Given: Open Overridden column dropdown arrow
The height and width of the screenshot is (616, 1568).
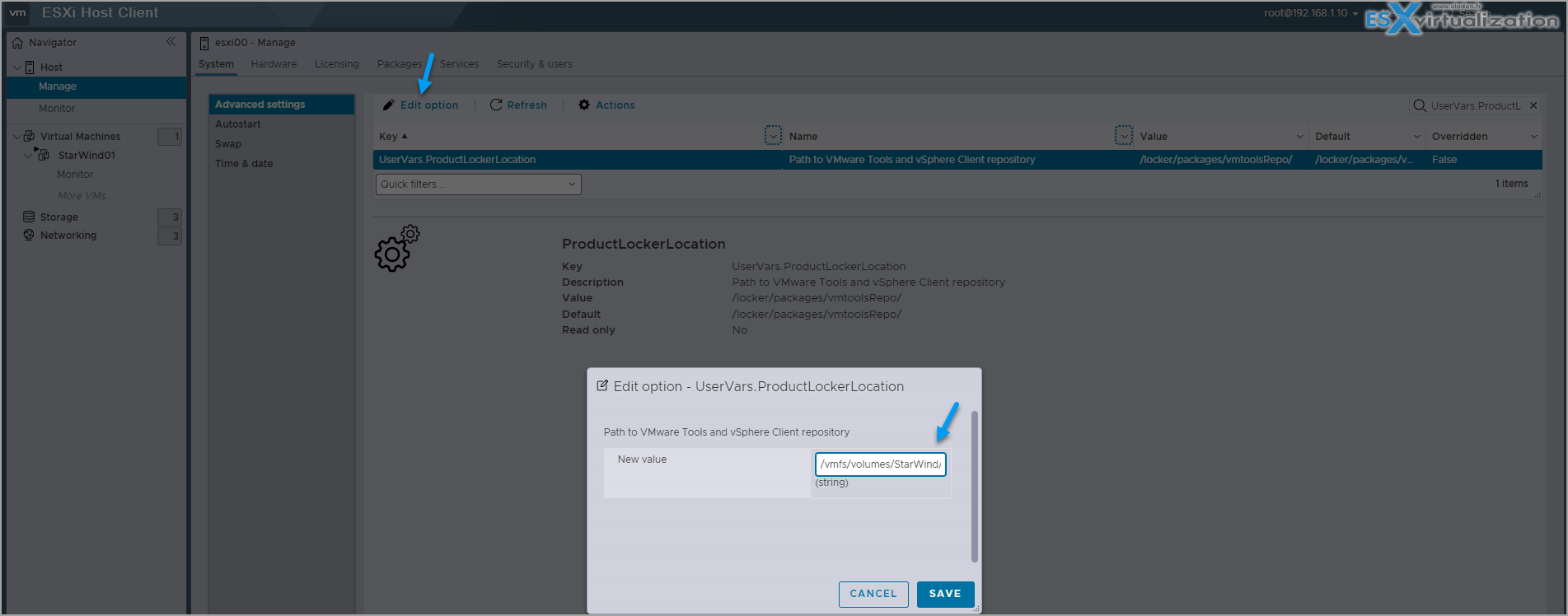Looking at the screenshot, I should tap(1534, 137).
